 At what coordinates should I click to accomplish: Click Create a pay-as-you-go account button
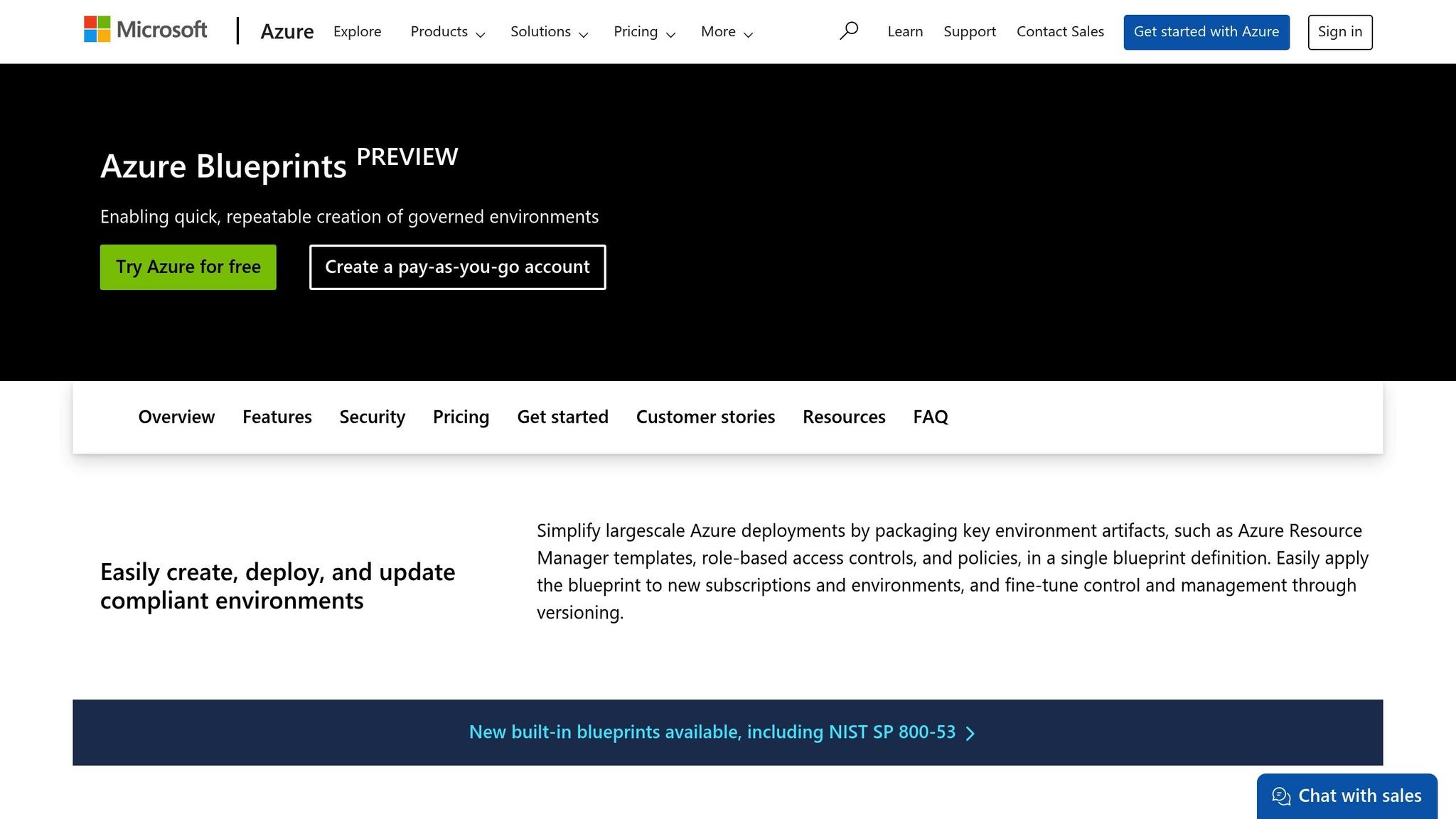(x=458, y=267)
